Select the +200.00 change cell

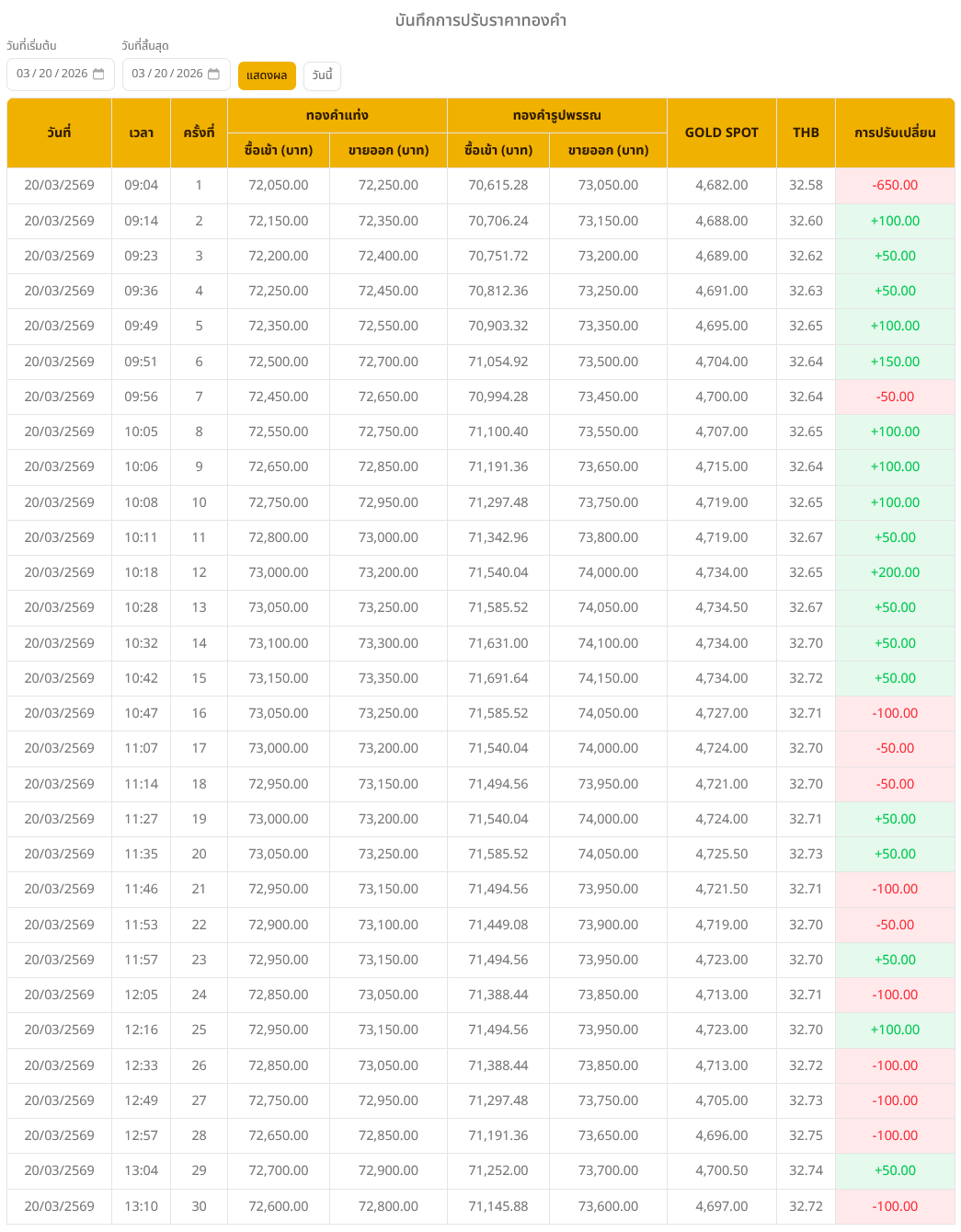(895, 572)
